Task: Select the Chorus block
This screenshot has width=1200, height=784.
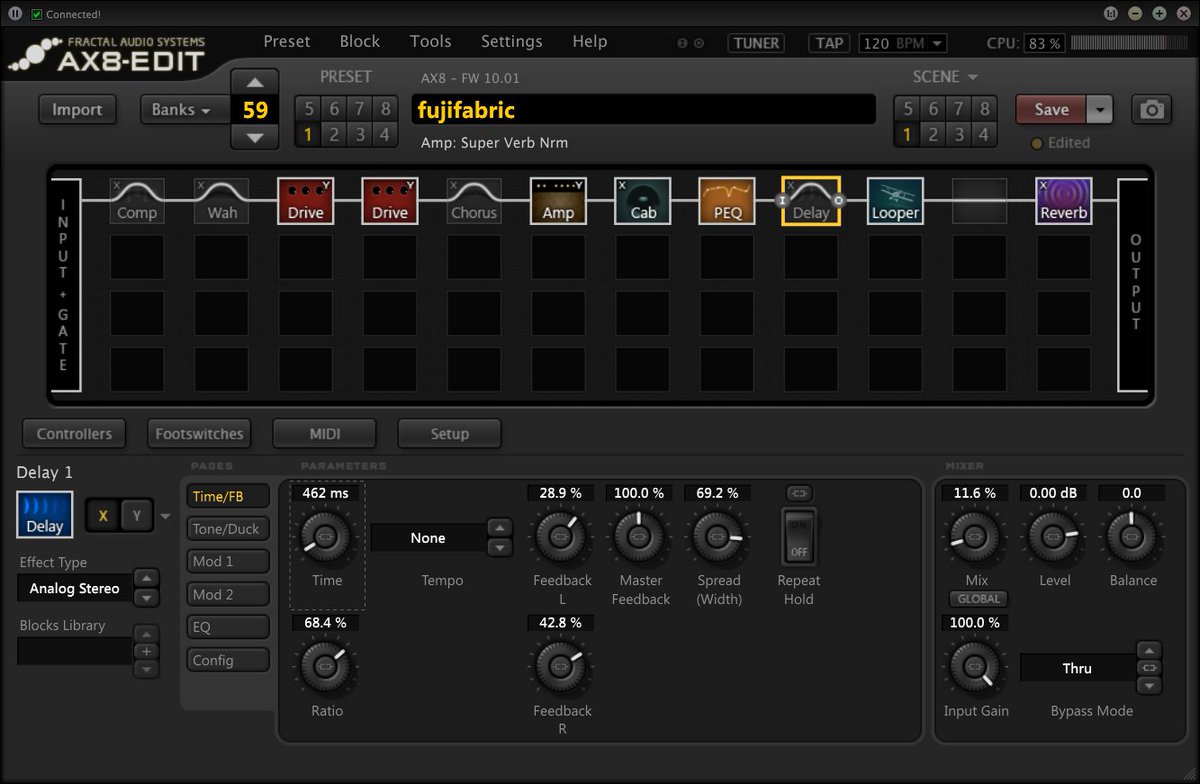Action: tap(474, 201)
